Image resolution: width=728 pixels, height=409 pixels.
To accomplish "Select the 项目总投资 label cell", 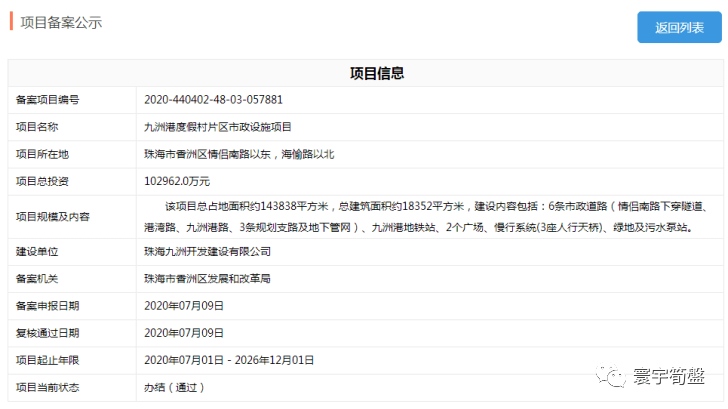I will tap(72, 182).
